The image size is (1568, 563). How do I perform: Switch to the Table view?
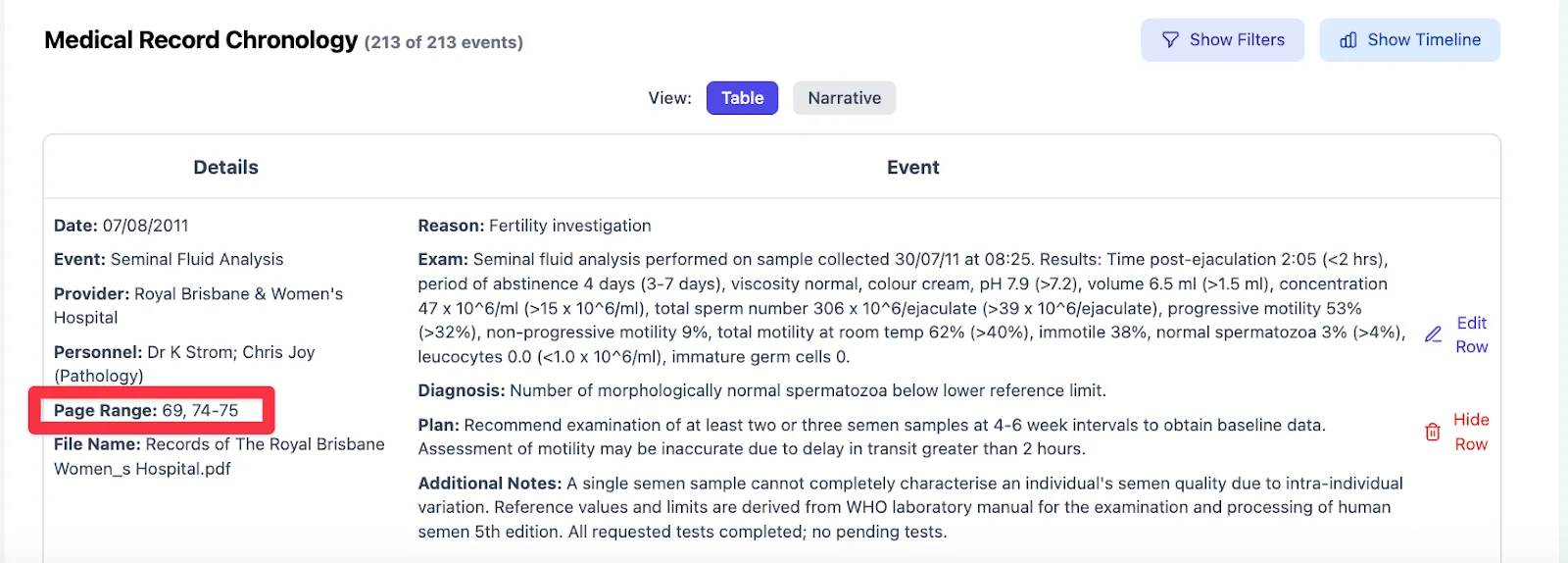coord(742,98)
